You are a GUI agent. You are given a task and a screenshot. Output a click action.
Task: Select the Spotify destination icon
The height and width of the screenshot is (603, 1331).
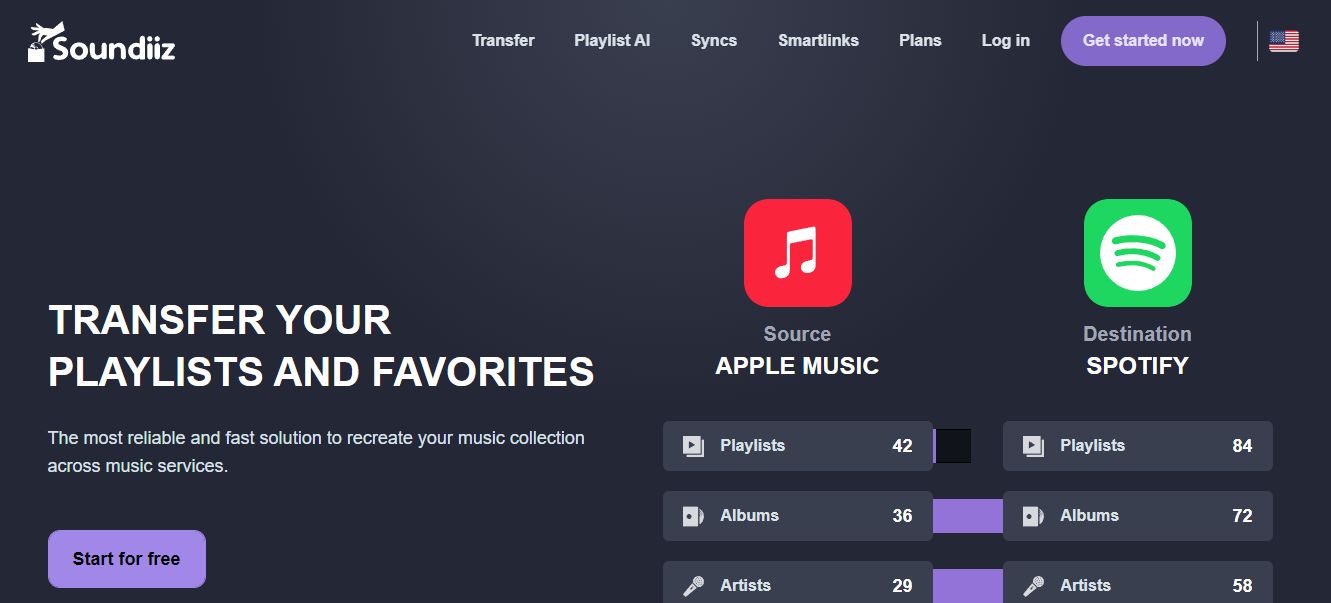click(1138, 253)
